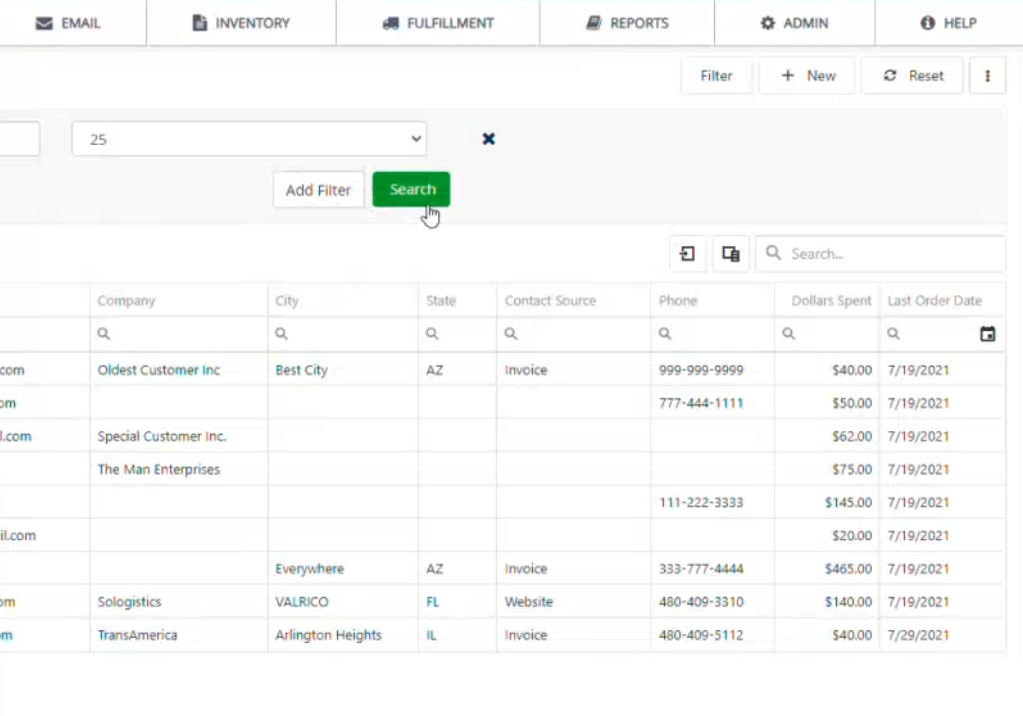Image resolution: width=1023 pixels, height=716 pixels.
Task: Open the column chooser icon
Action: pos(731,254)
